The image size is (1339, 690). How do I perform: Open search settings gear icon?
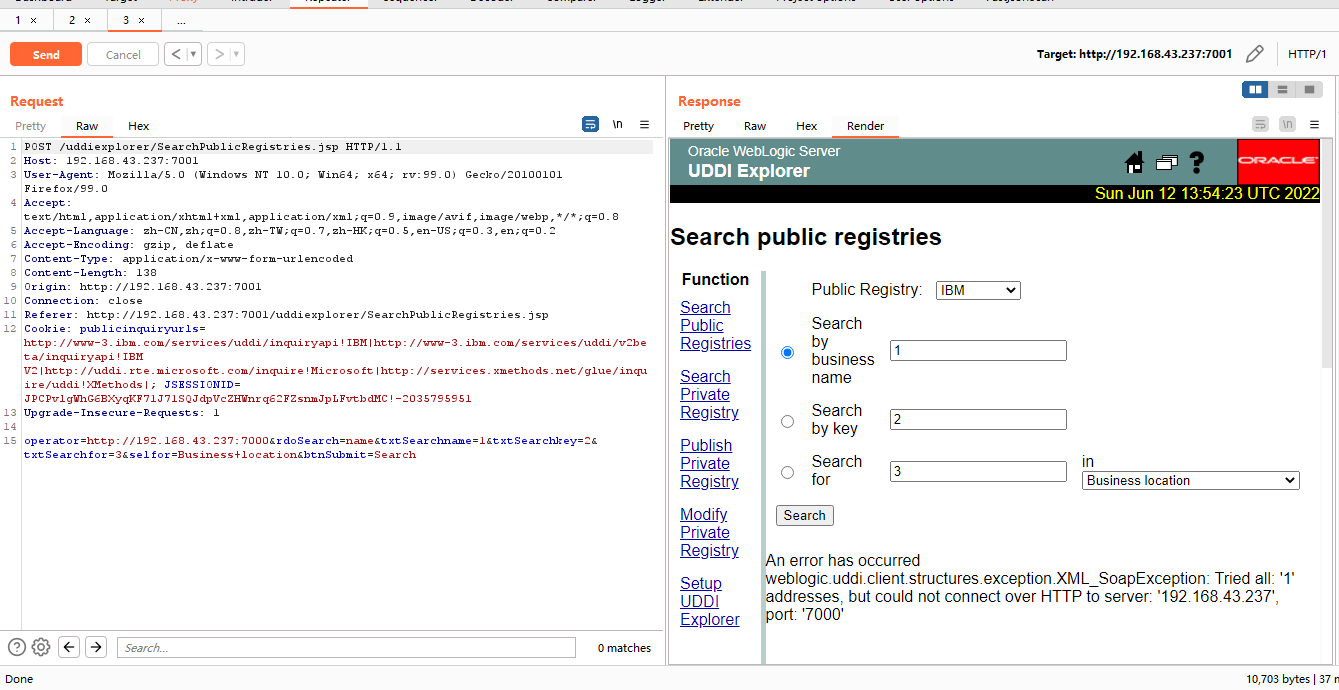click(41, 647)
